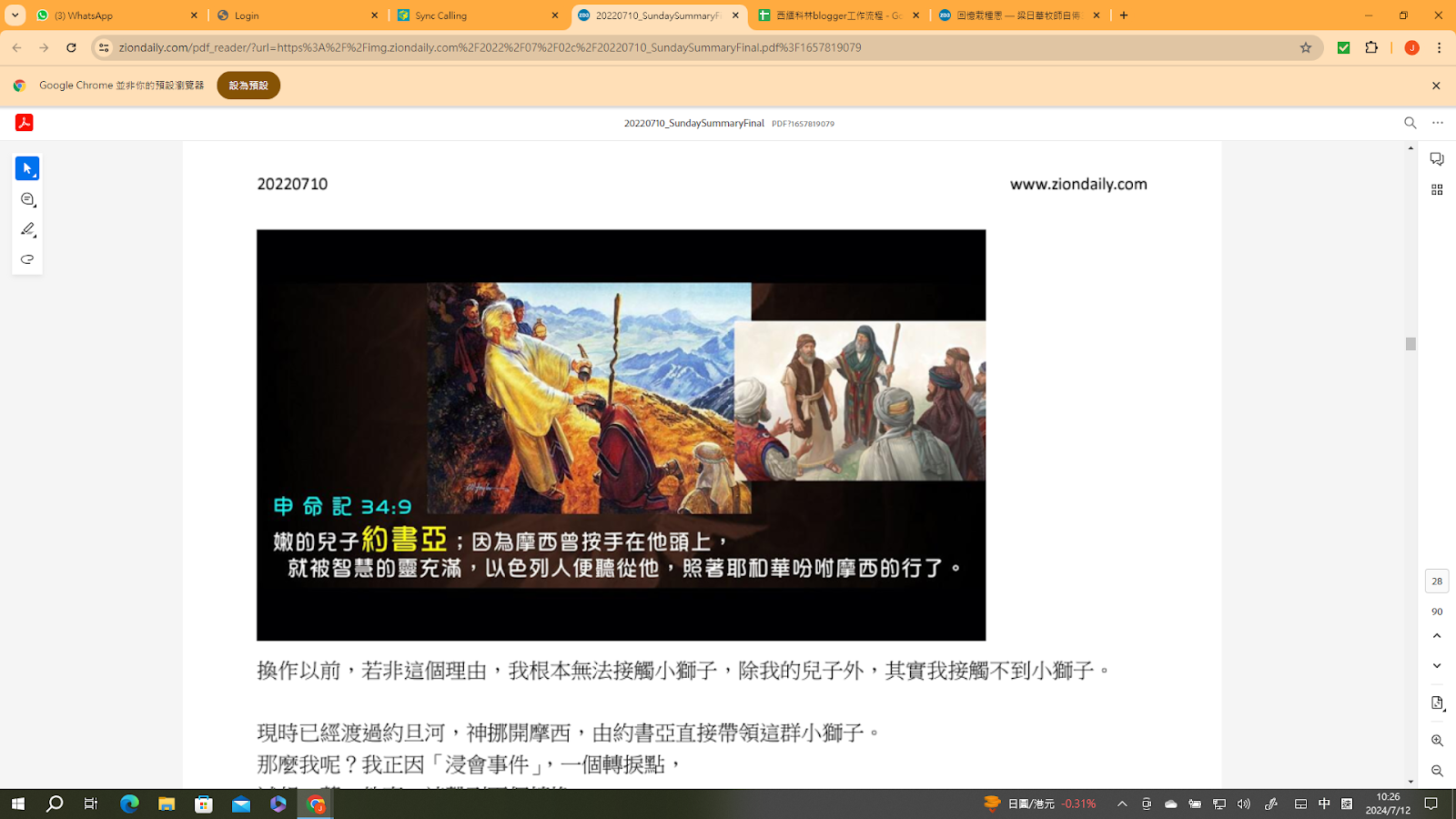Open the PDF viewer more options menu
The image size is (1456, 819).
(1438, 123)
